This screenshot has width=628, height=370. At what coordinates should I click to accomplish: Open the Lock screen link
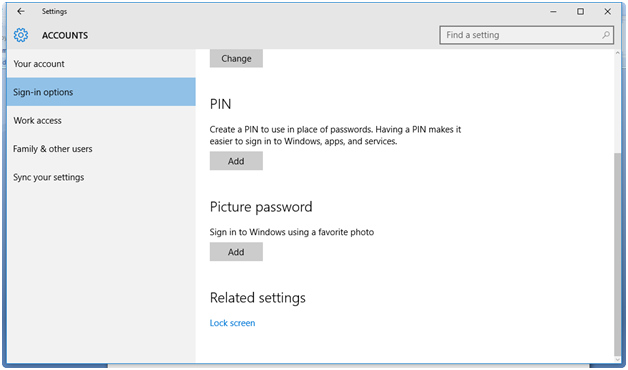click(x=232, y=323)
